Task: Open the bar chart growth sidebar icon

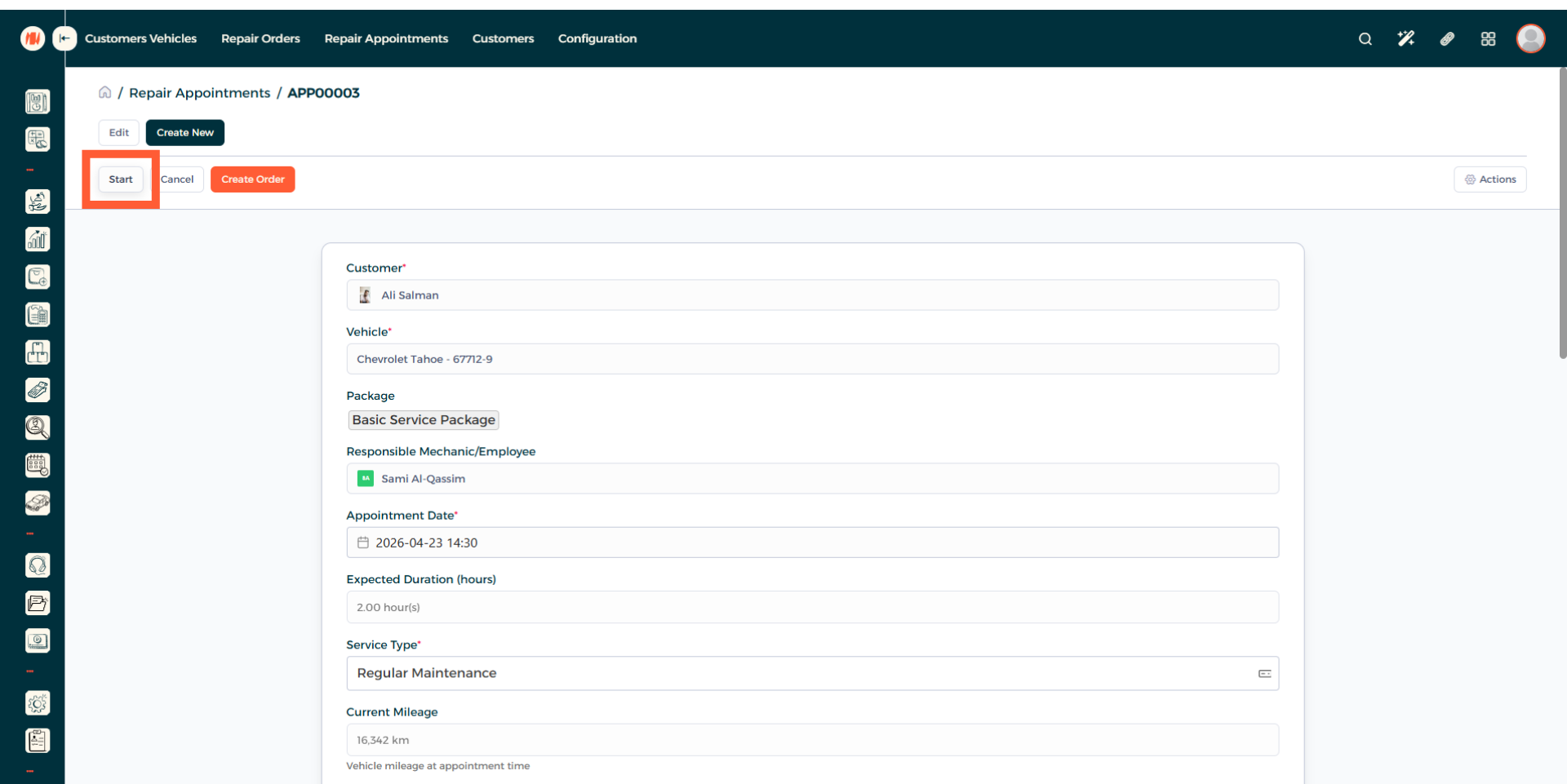Action: [x=38, y=239]
